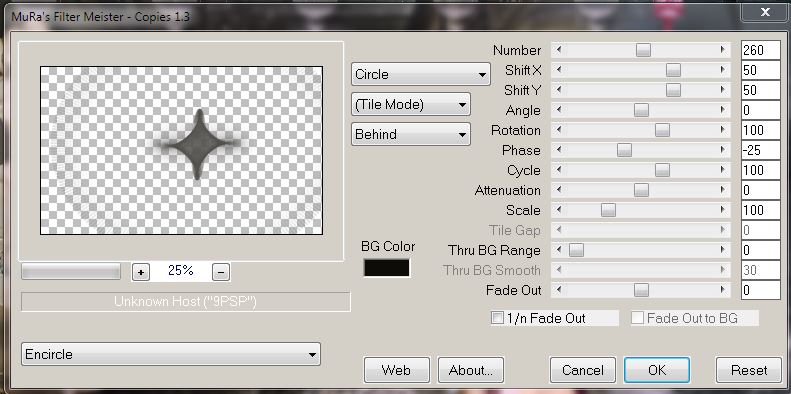Toggle the Fade Out to BG checkbox
791x394 pixels.
[638, 318]
